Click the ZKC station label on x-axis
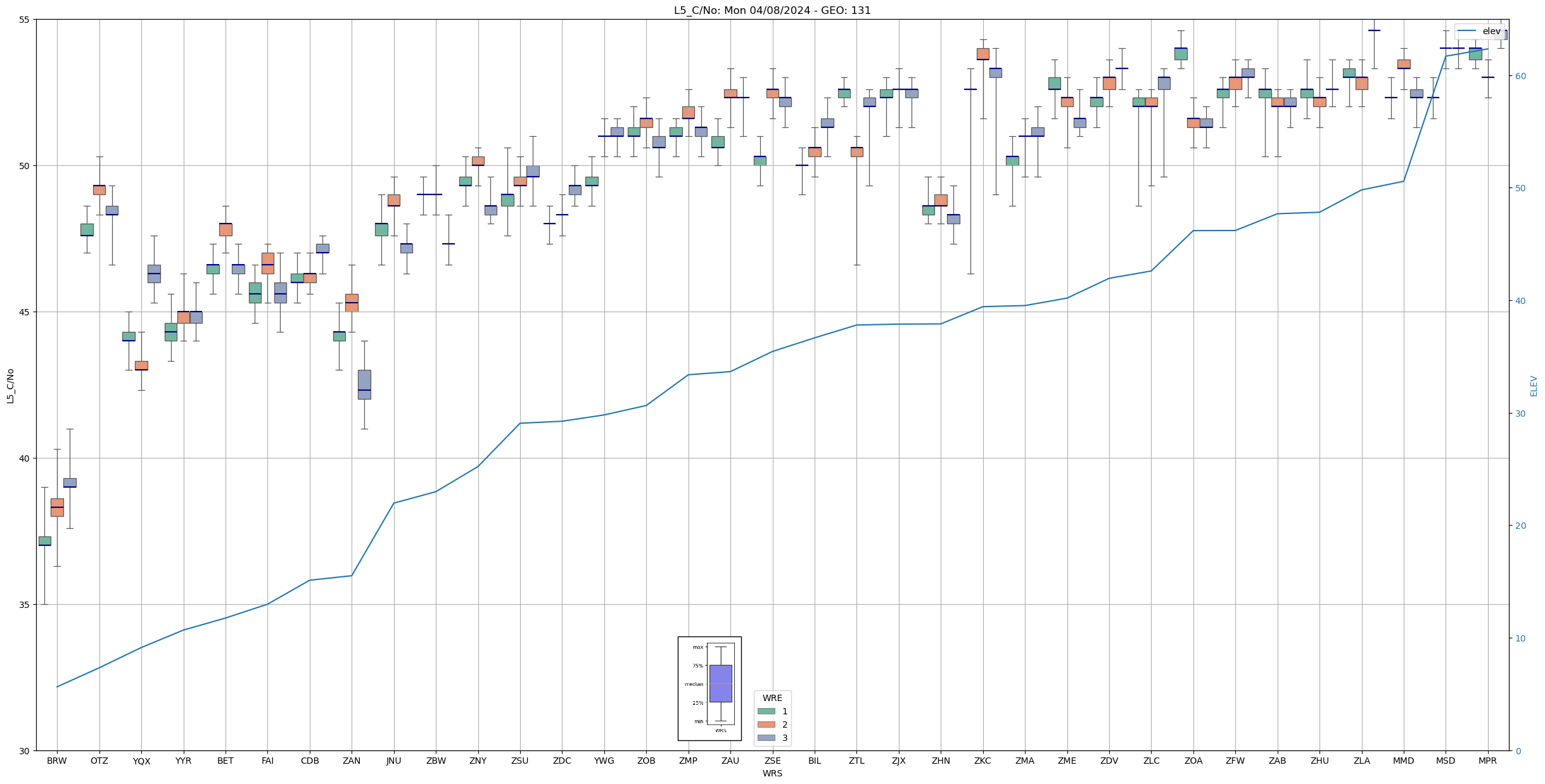 click(x=982, y=761)
